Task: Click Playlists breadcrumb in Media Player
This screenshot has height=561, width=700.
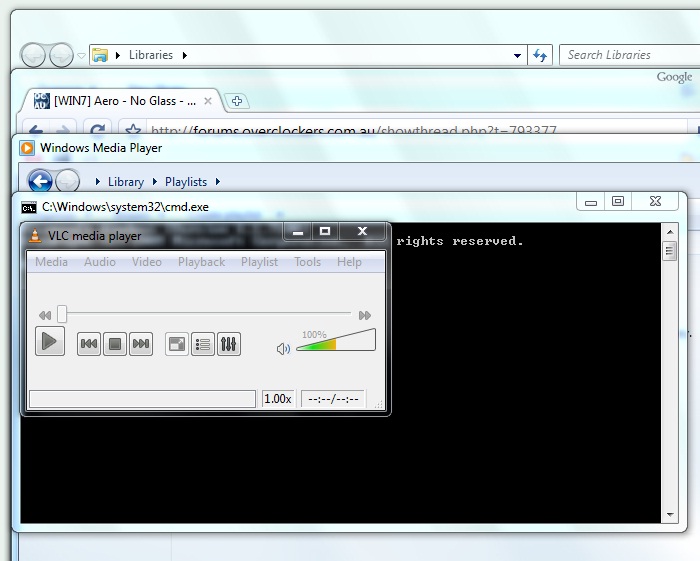Action: [x=186, y=182]
